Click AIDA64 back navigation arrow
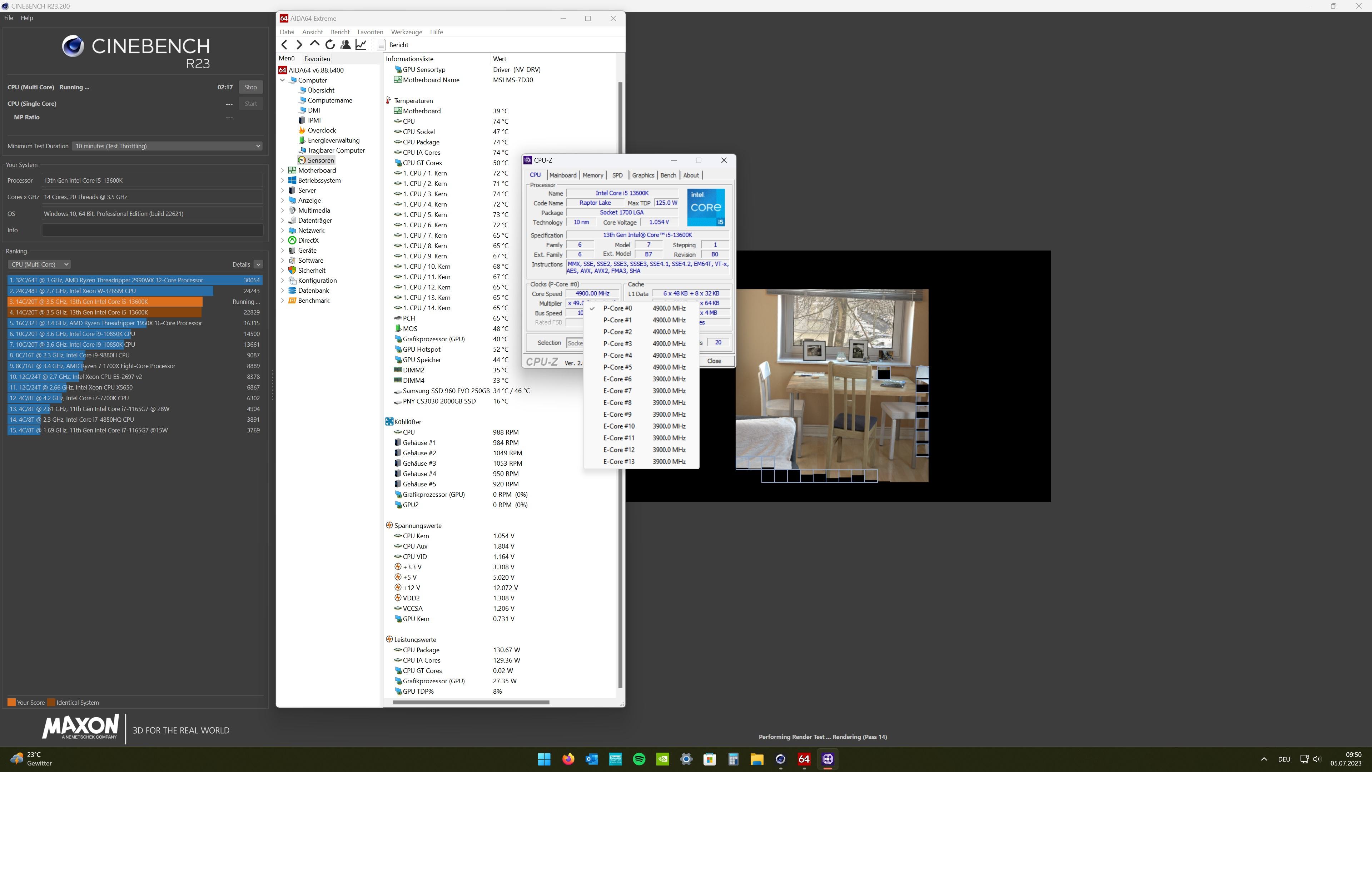The width and height of the screenshot is (1372, 882). pyautogui.click(x=284, y=45)
